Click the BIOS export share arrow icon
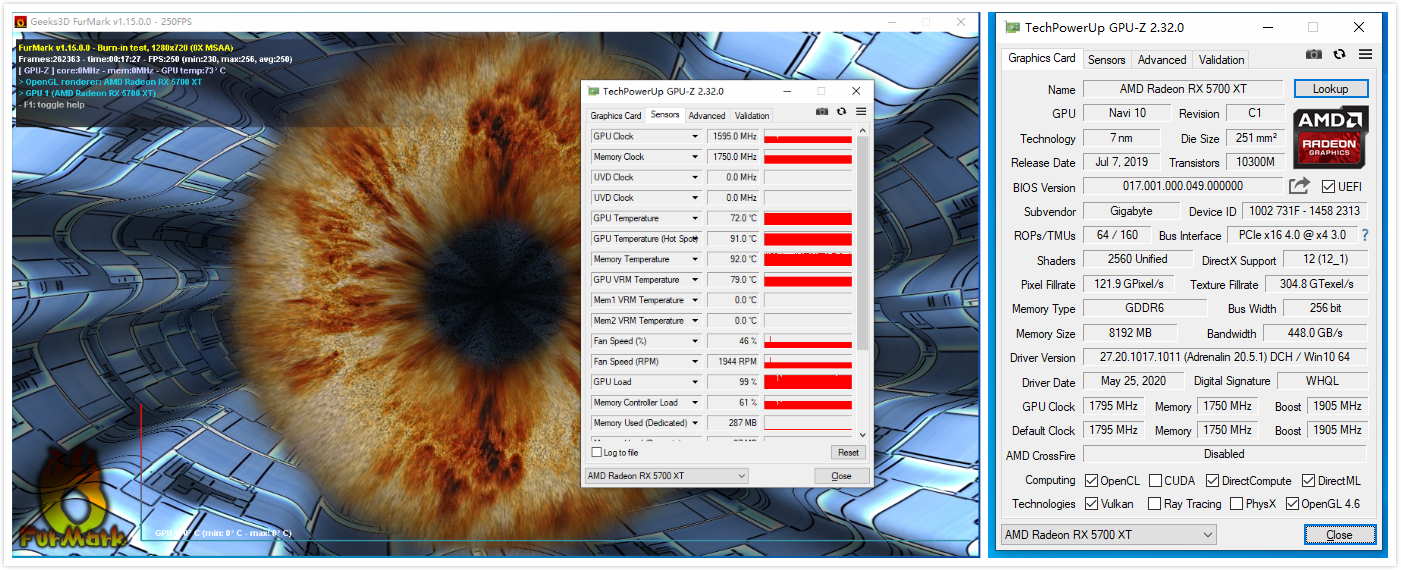Screen dimensions: 1401x570 [1299, 186]
